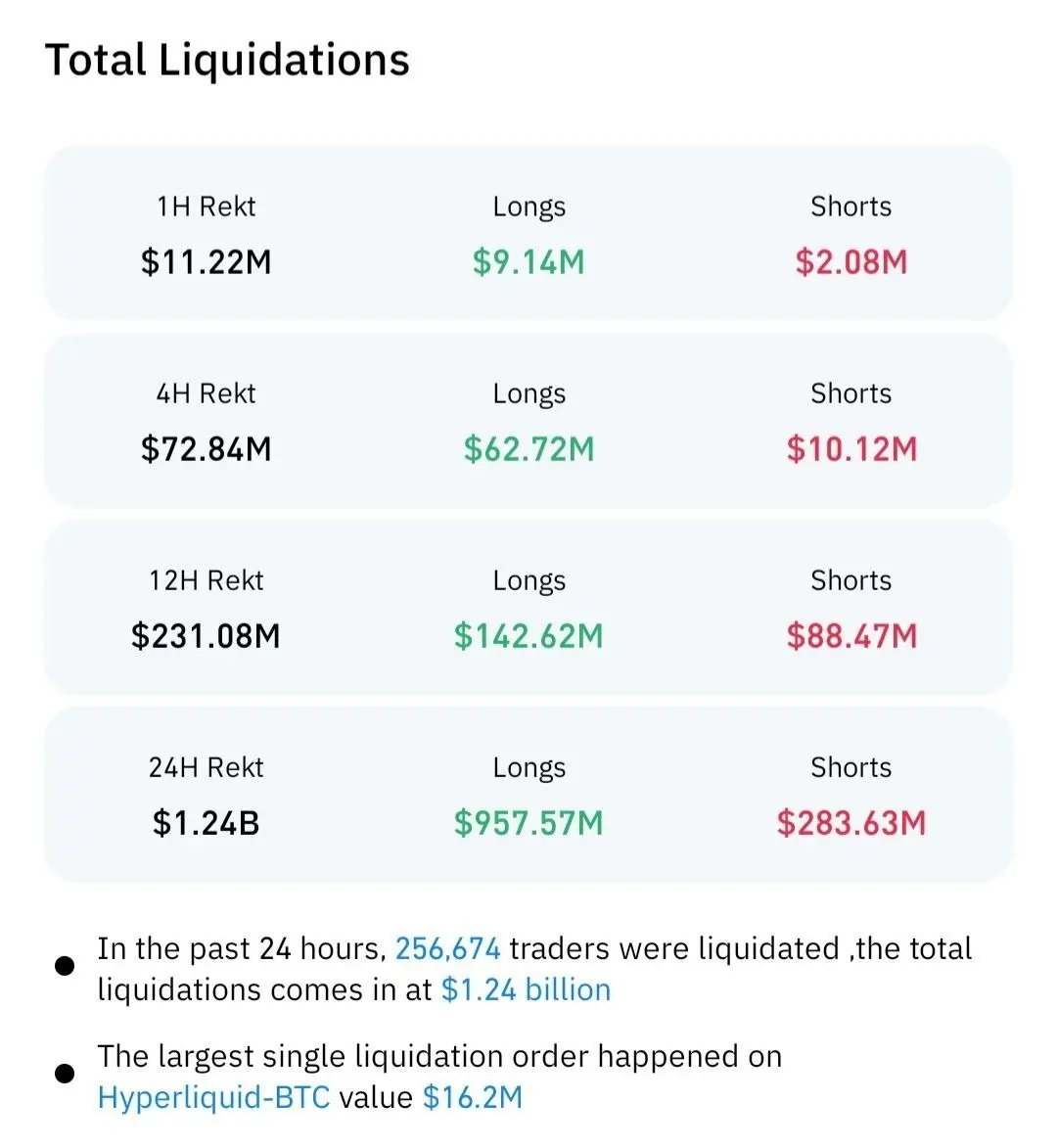The height and width of the screenshot is (1148, 1057).
Task: Select the 1H Rekt label
Action: coord(207,207)
